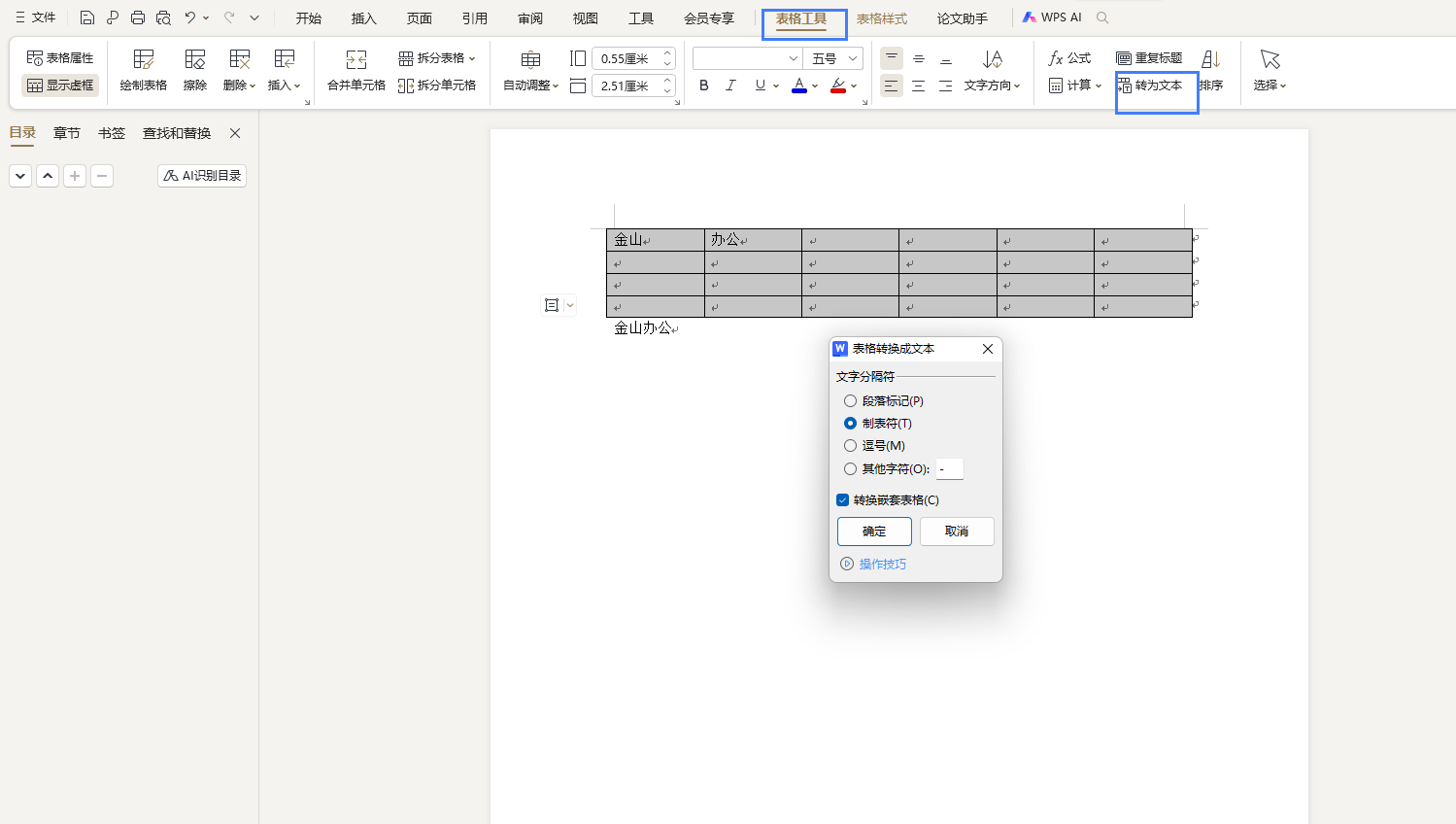Select 制表符(T) radio option

[878, 423]
